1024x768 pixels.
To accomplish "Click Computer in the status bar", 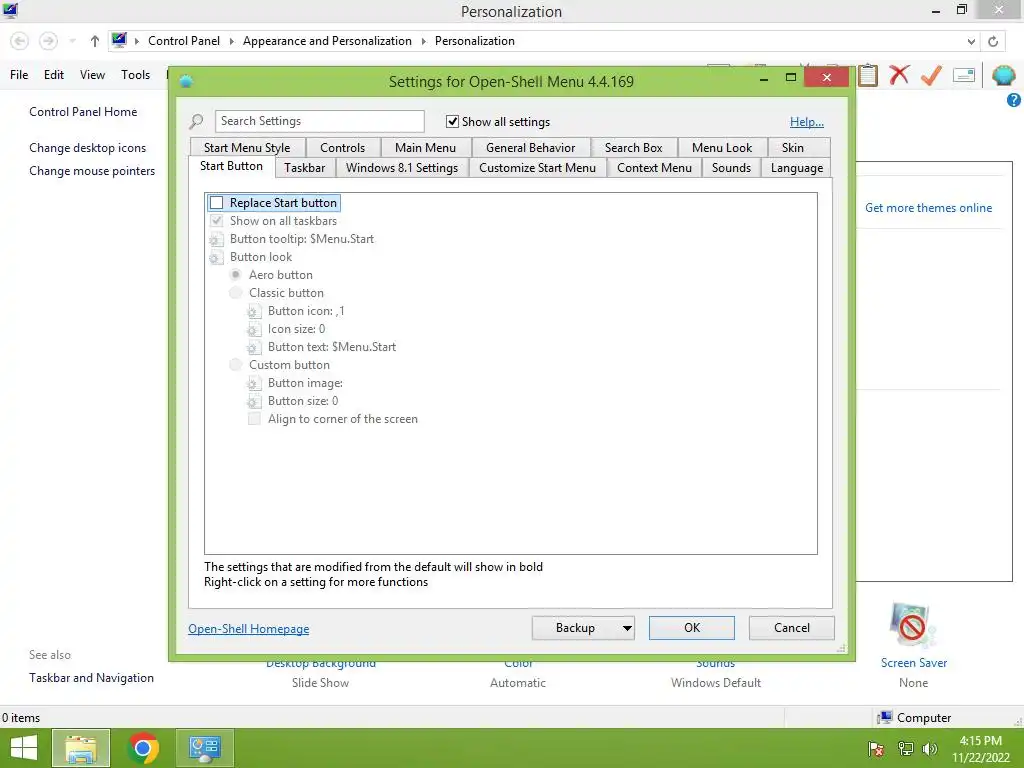I will click(914, 718).
